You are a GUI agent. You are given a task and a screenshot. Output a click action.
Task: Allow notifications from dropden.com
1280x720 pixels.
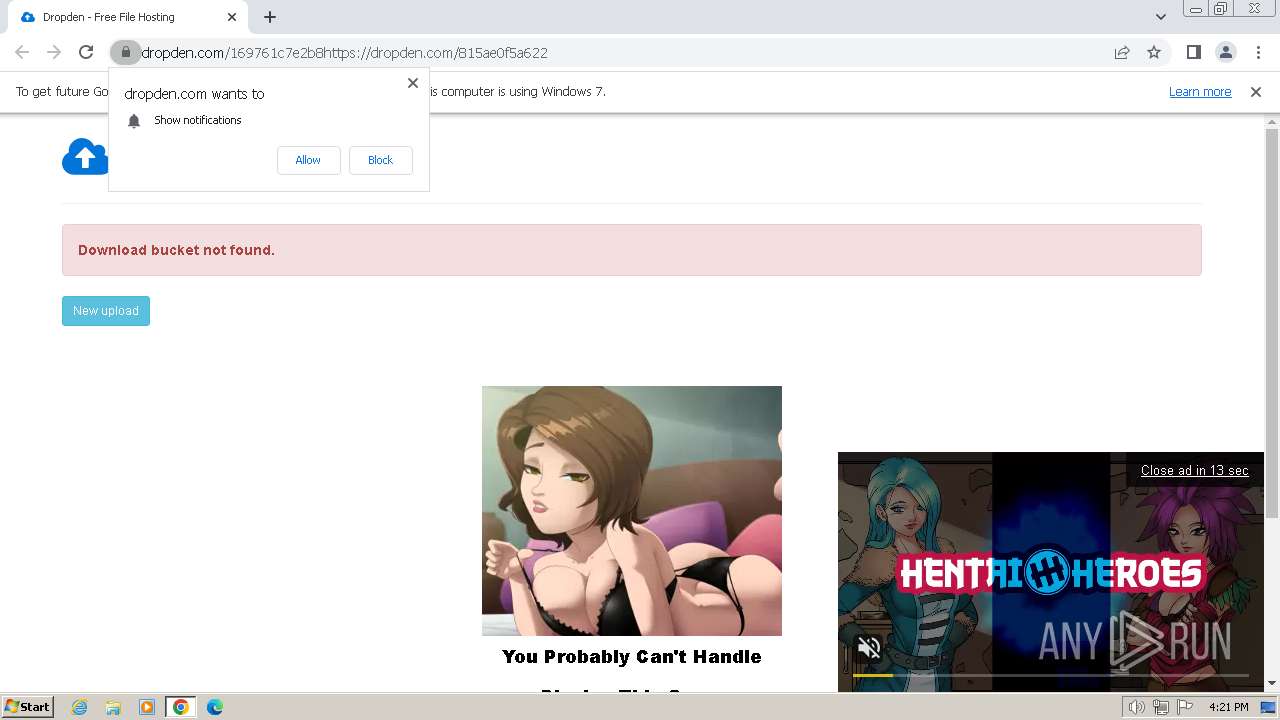[x=308, y=160]
